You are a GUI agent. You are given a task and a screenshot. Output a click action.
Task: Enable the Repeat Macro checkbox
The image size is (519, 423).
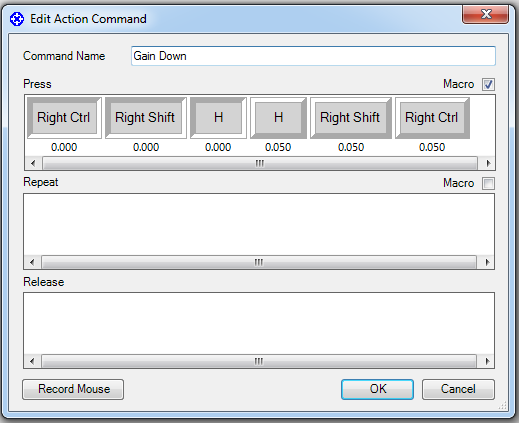pos(488,183)
